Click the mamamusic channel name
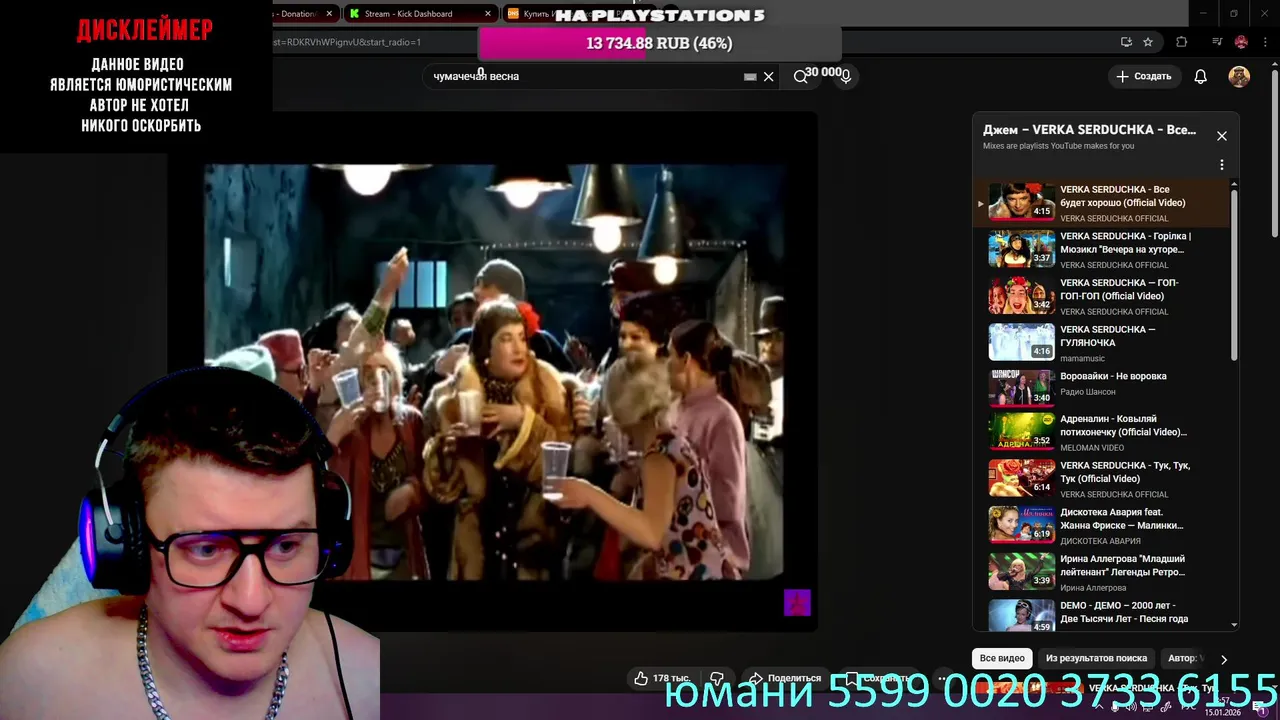 click(1082, 358)
